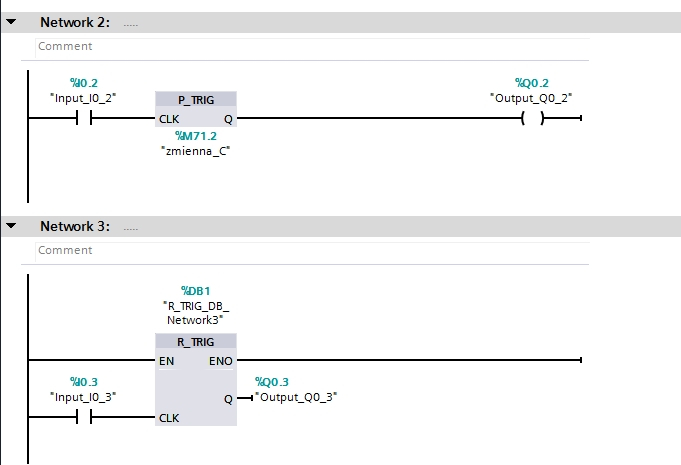Select the "zmienna_C" tag name
Viewport: 681px width, 465px height.
coord(196,152)
